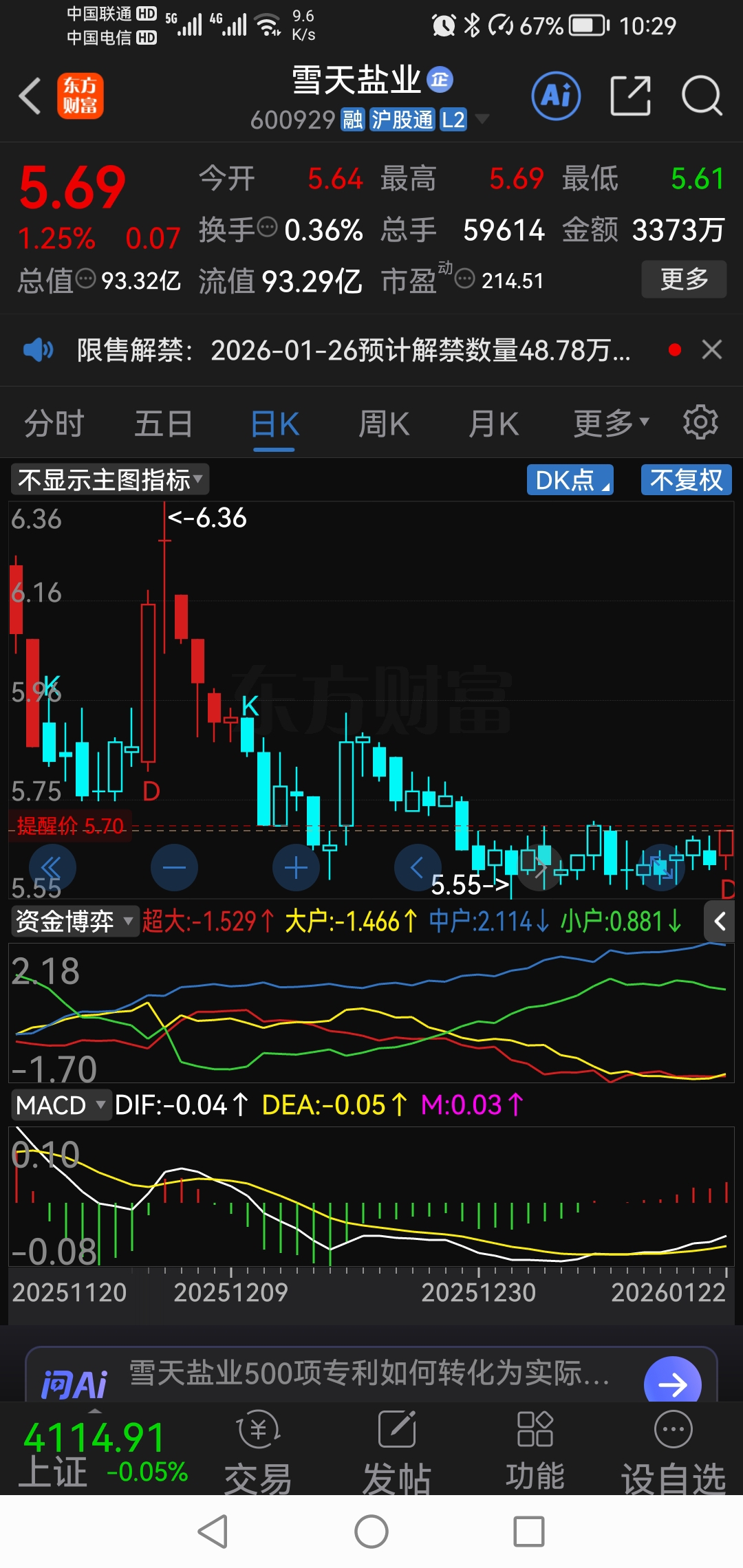Tap 问Ai logo in suggestion bar
743x1568 pixels.
(74, 1384)
